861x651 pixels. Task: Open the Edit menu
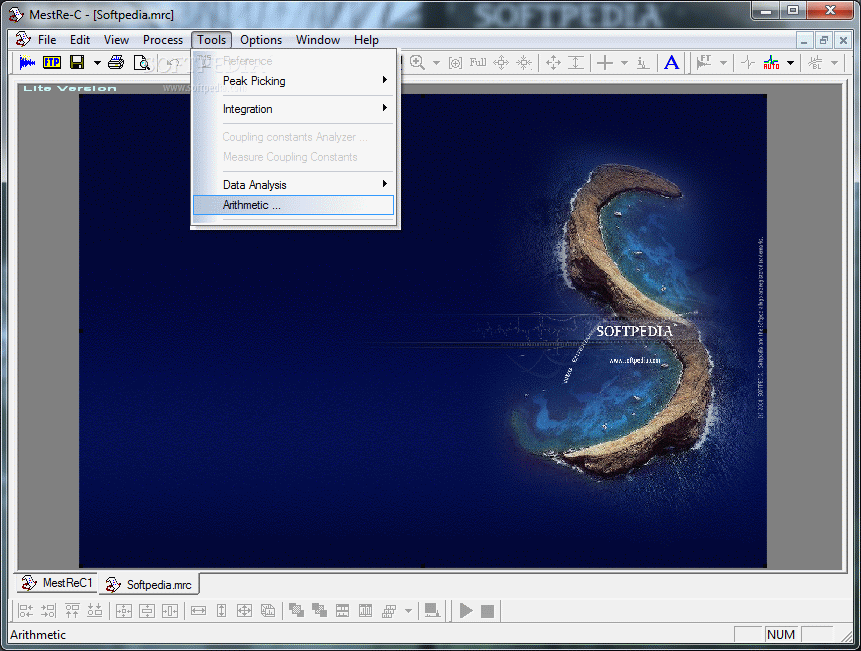point(80,40)
